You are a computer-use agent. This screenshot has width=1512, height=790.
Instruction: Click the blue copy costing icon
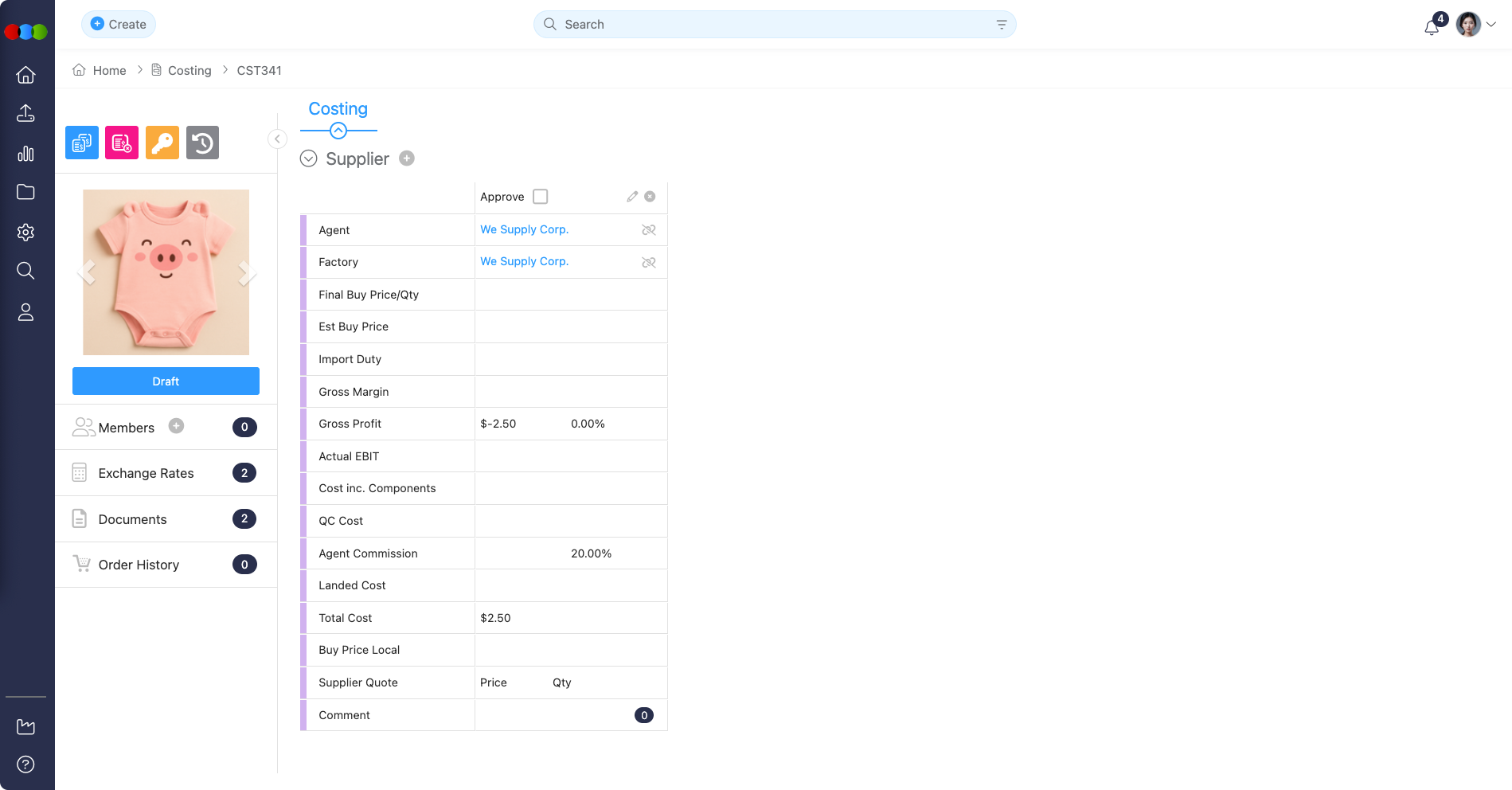(82, 143)
